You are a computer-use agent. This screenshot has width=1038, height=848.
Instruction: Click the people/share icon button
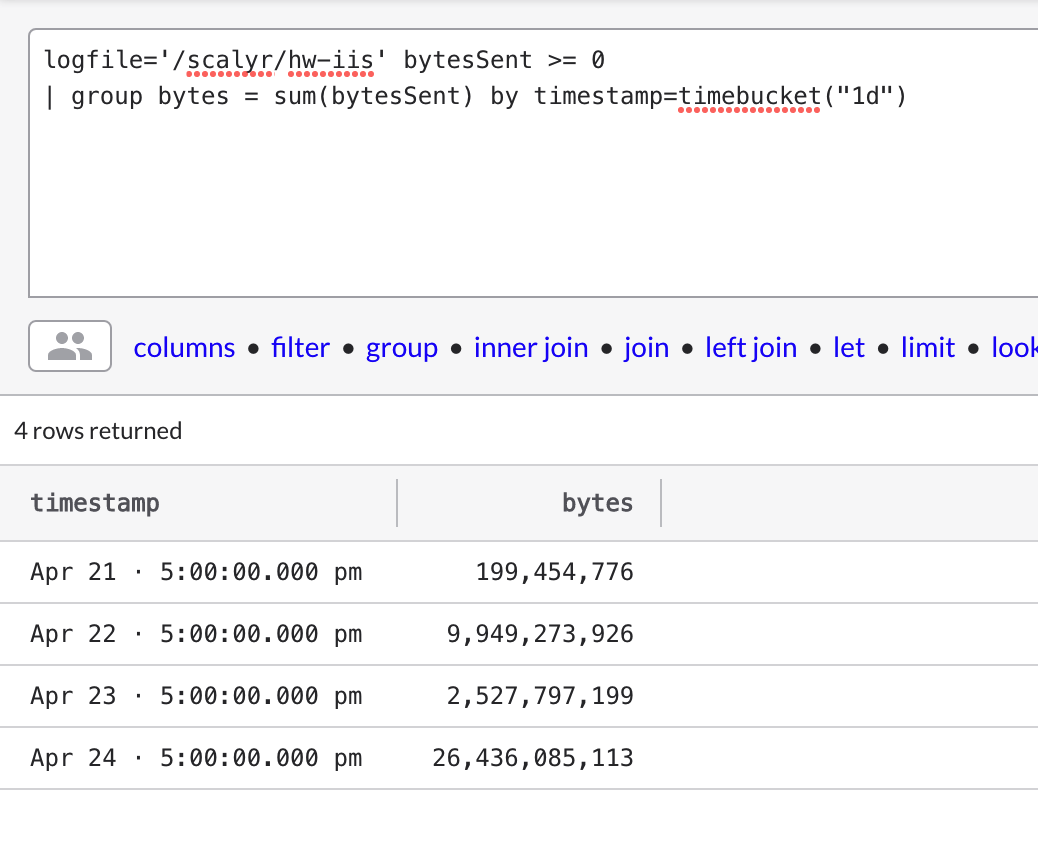70,346
